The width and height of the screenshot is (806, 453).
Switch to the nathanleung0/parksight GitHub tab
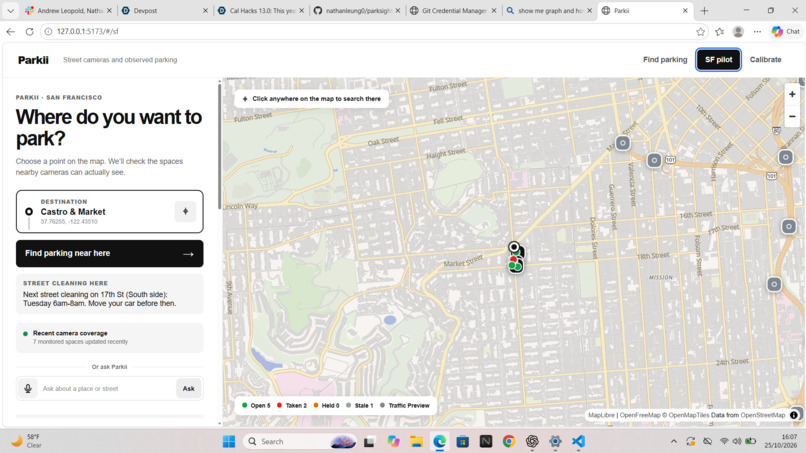coord(357,10)
